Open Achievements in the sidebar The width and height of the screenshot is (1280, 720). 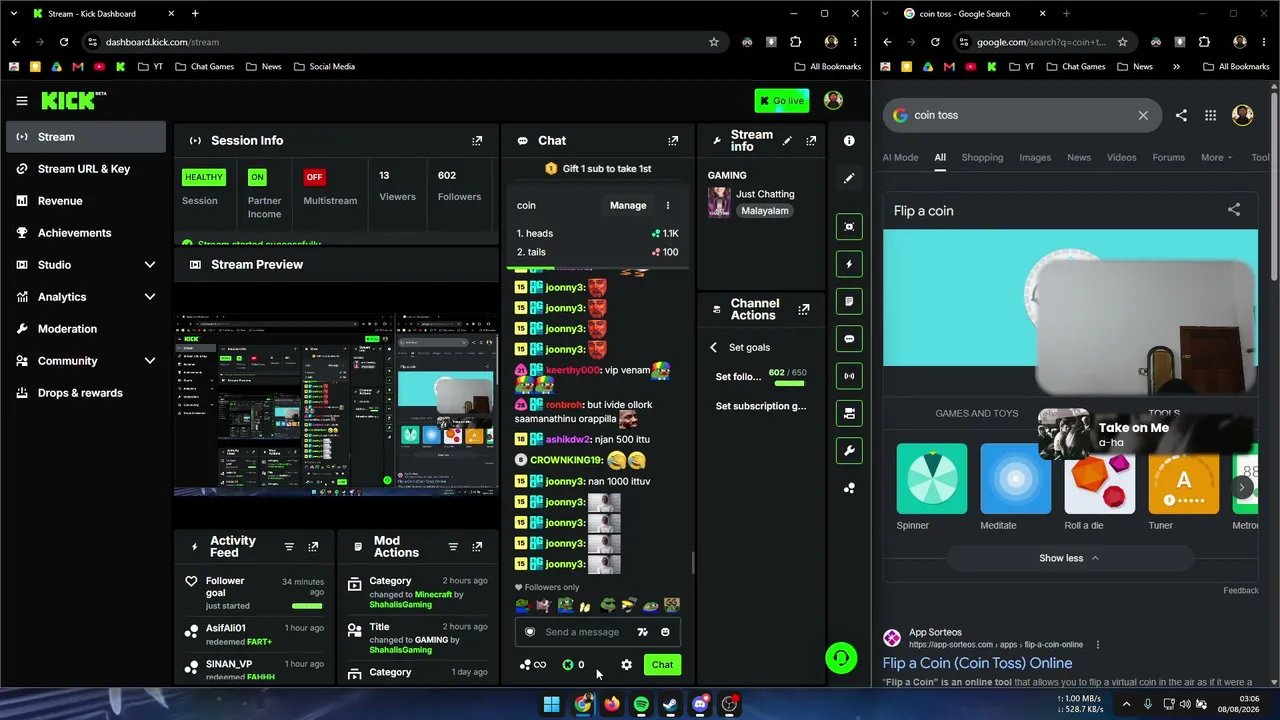point(86,233)
